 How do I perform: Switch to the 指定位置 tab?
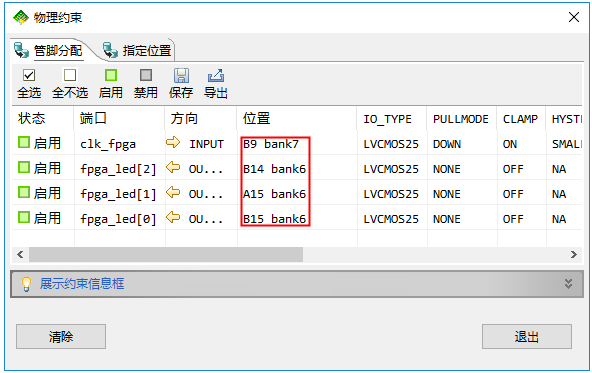[137, 50]
